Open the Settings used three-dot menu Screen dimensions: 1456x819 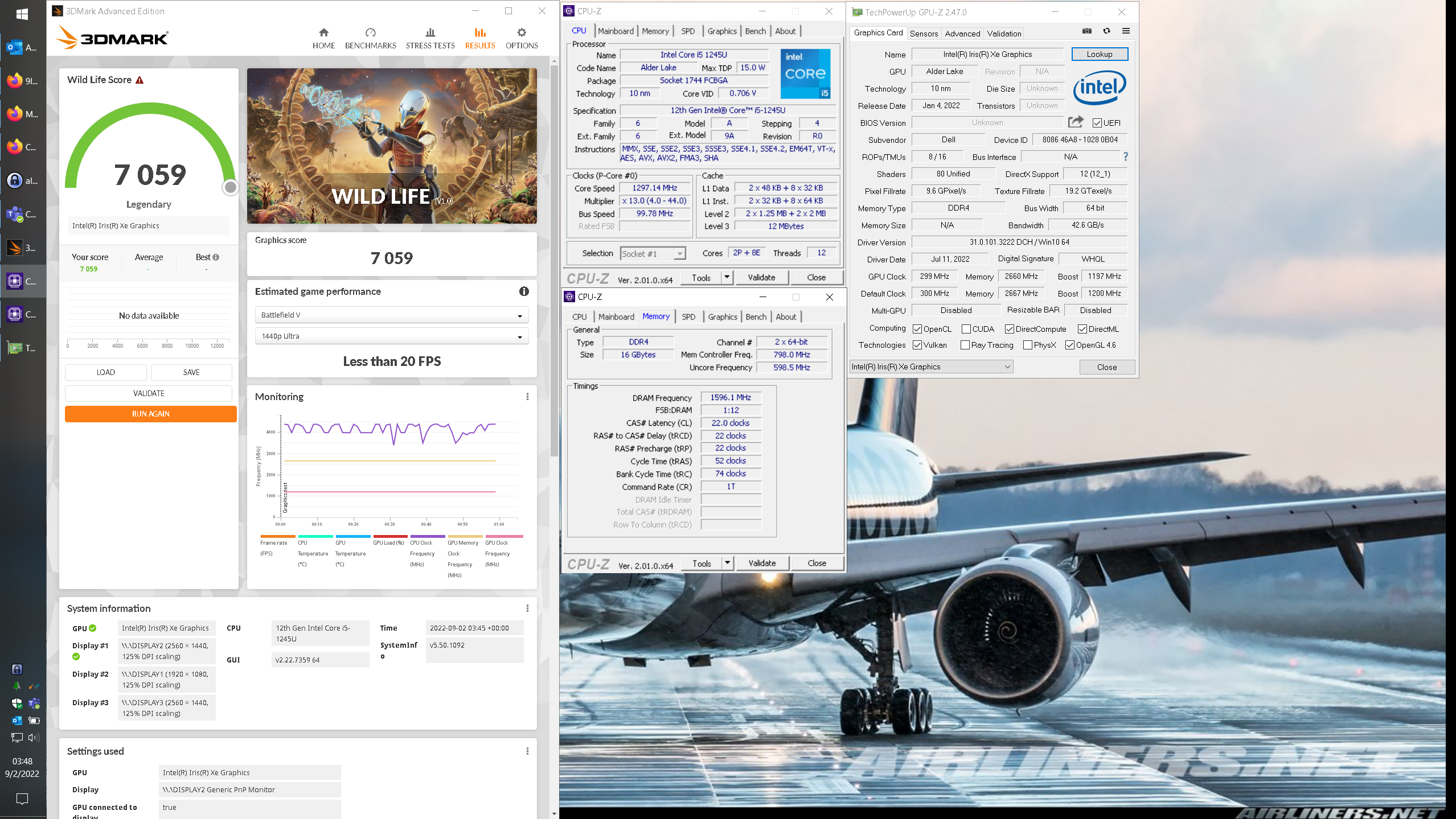[527, 751]
